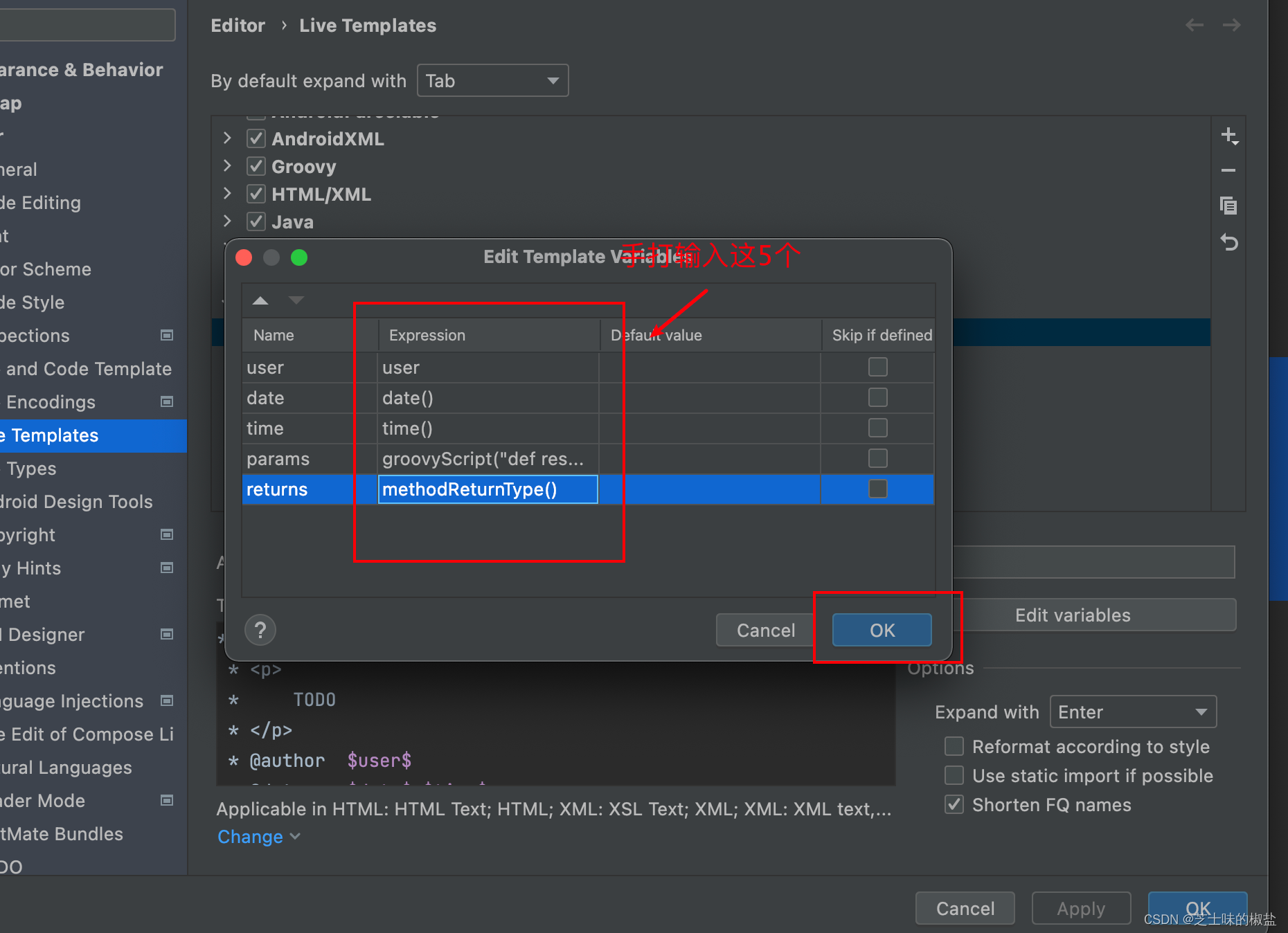This screenshot has width=1288, height=933.
Task: Click the Apply button in Settings
Action: point(1081,908)
